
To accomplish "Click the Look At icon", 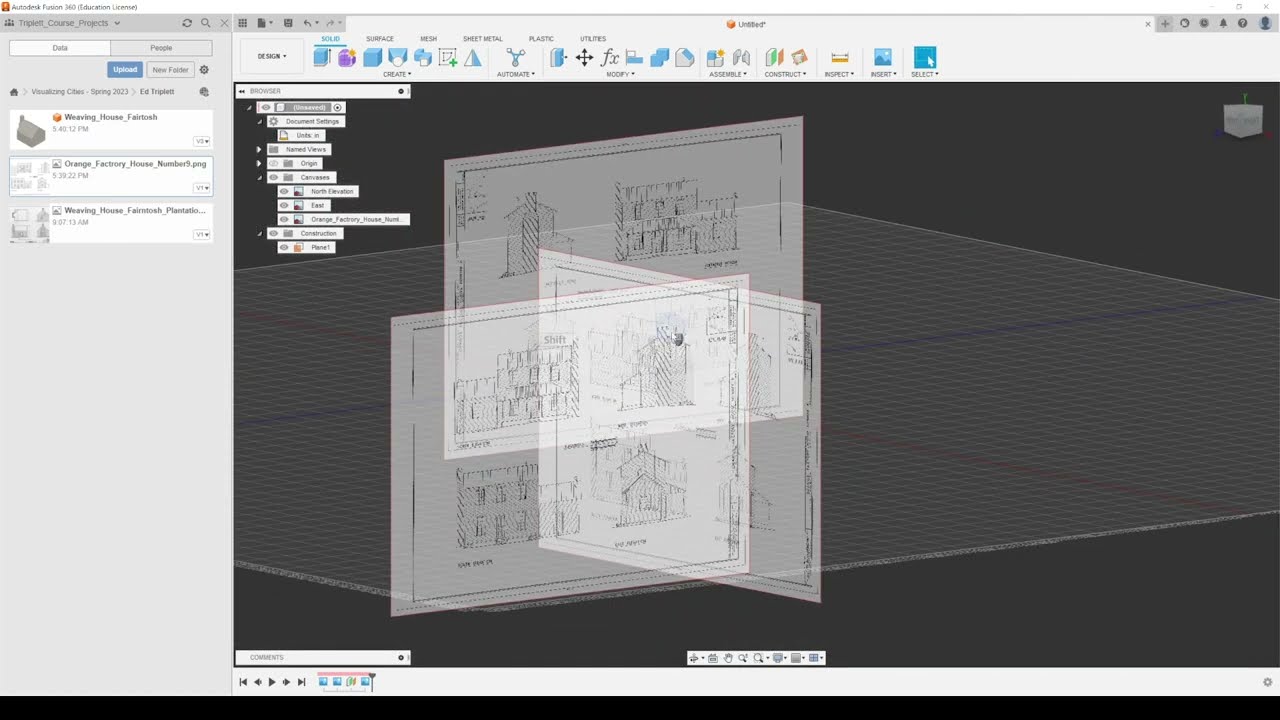I will (x=712, y=658).
